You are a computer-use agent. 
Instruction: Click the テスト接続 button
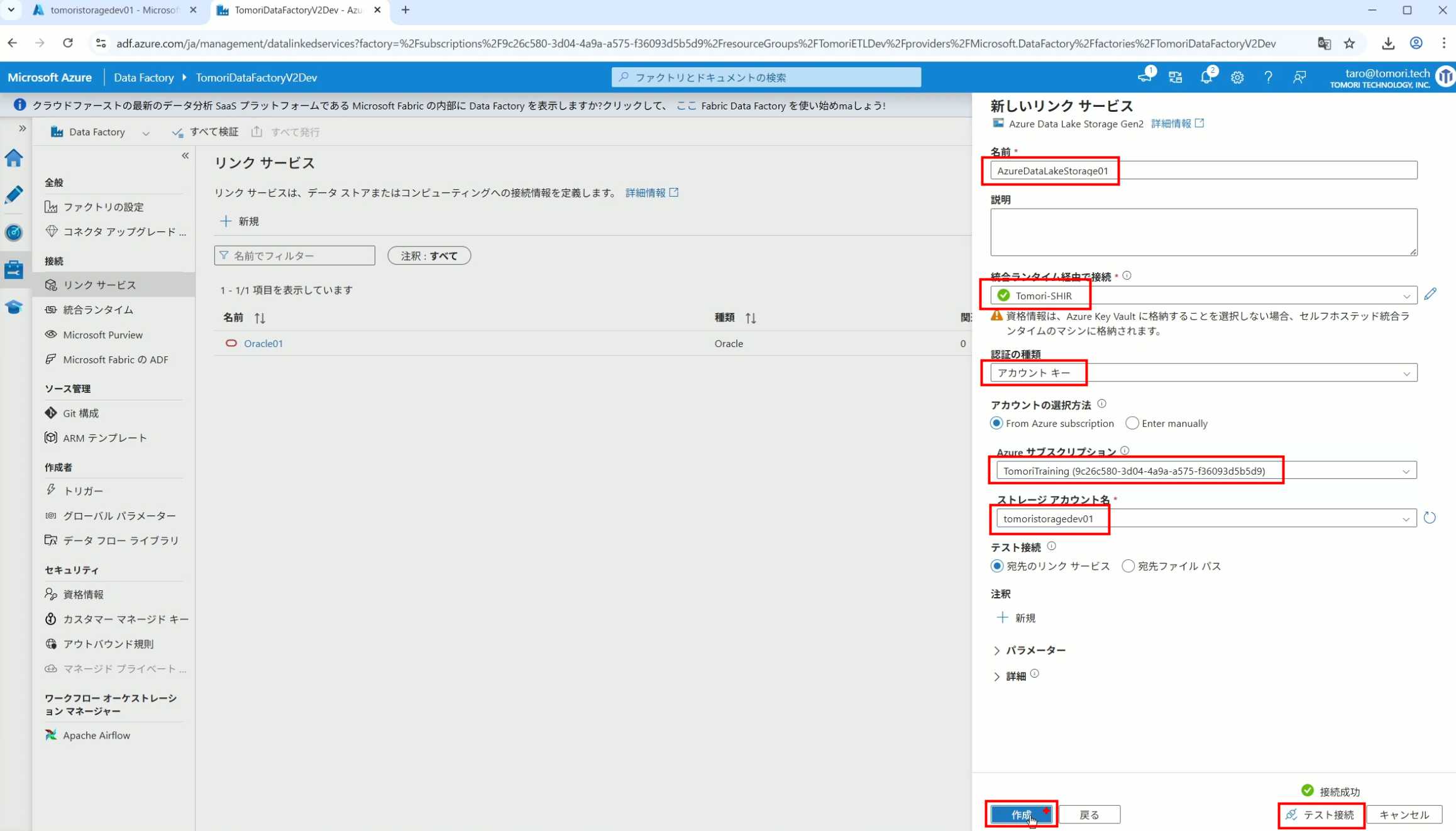[x=1321, y=815]
